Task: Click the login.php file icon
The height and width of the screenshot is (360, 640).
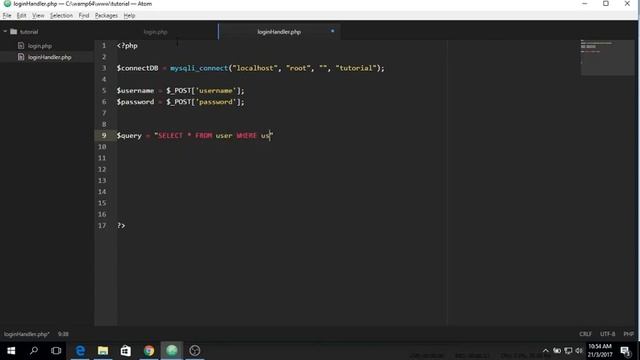Action: tap(21, 46)
